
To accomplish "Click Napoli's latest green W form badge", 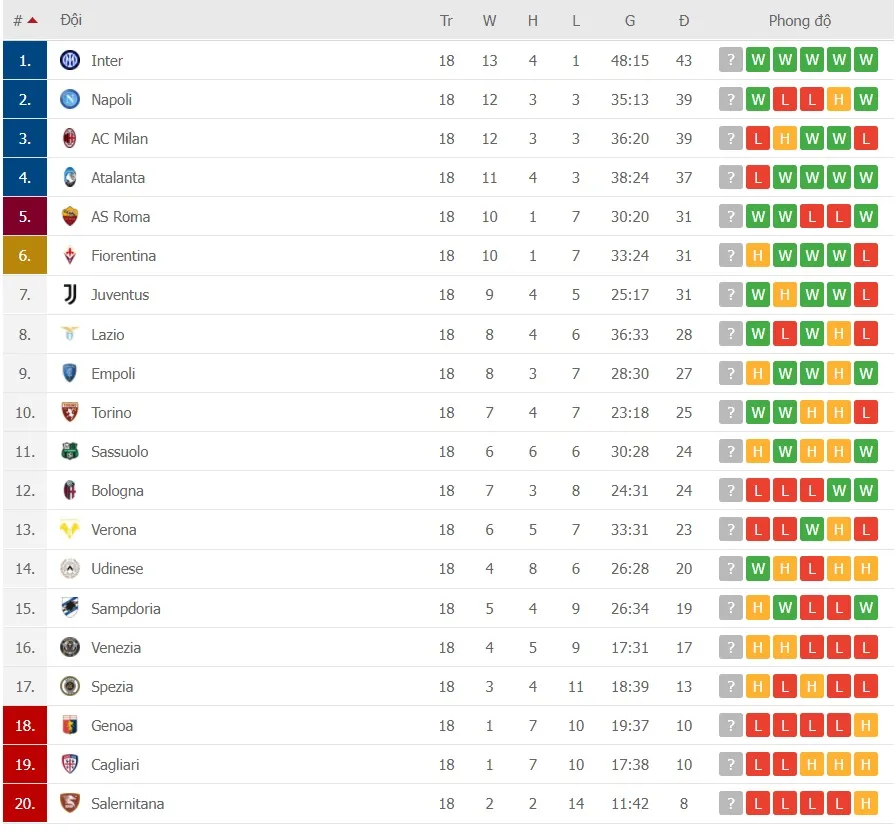I will click(758, 99).
